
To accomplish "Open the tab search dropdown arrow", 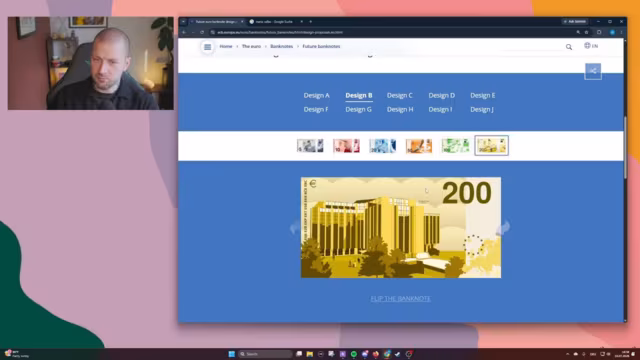I will pyautogui.click(x=183, y=22).
